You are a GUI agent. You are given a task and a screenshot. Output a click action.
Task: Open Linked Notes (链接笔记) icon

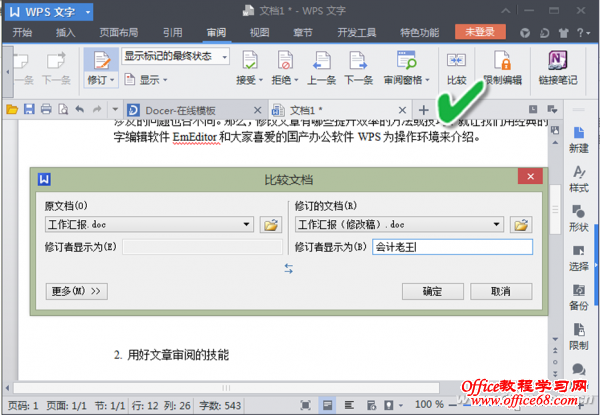[x=558, y=60]
